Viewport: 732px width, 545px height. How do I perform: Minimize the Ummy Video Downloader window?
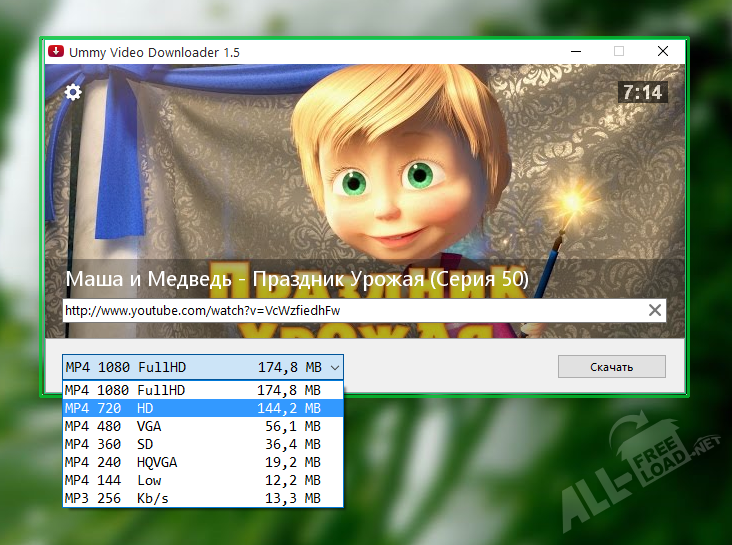pos(575,51)
